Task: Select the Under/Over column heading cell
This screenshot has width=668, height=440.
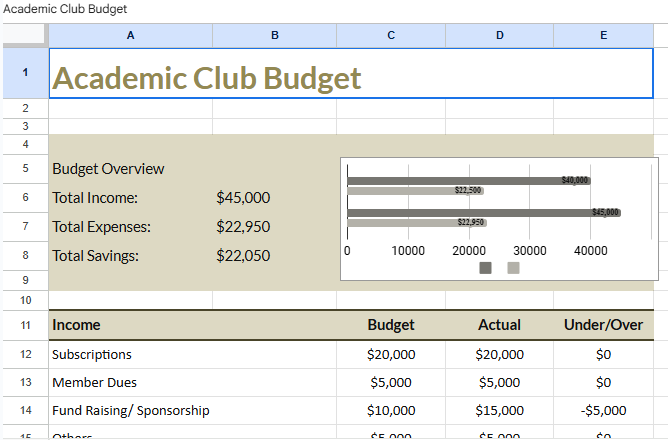Action: (x=603, y=325)
